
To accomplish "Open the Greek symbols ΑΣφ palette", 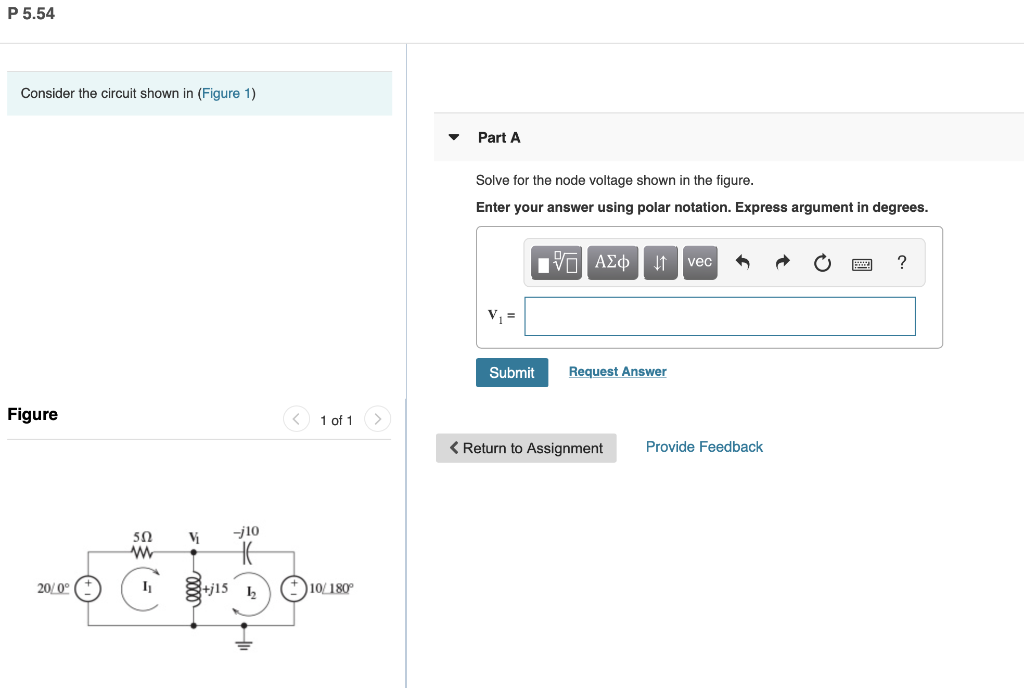I will coord(613,262).
